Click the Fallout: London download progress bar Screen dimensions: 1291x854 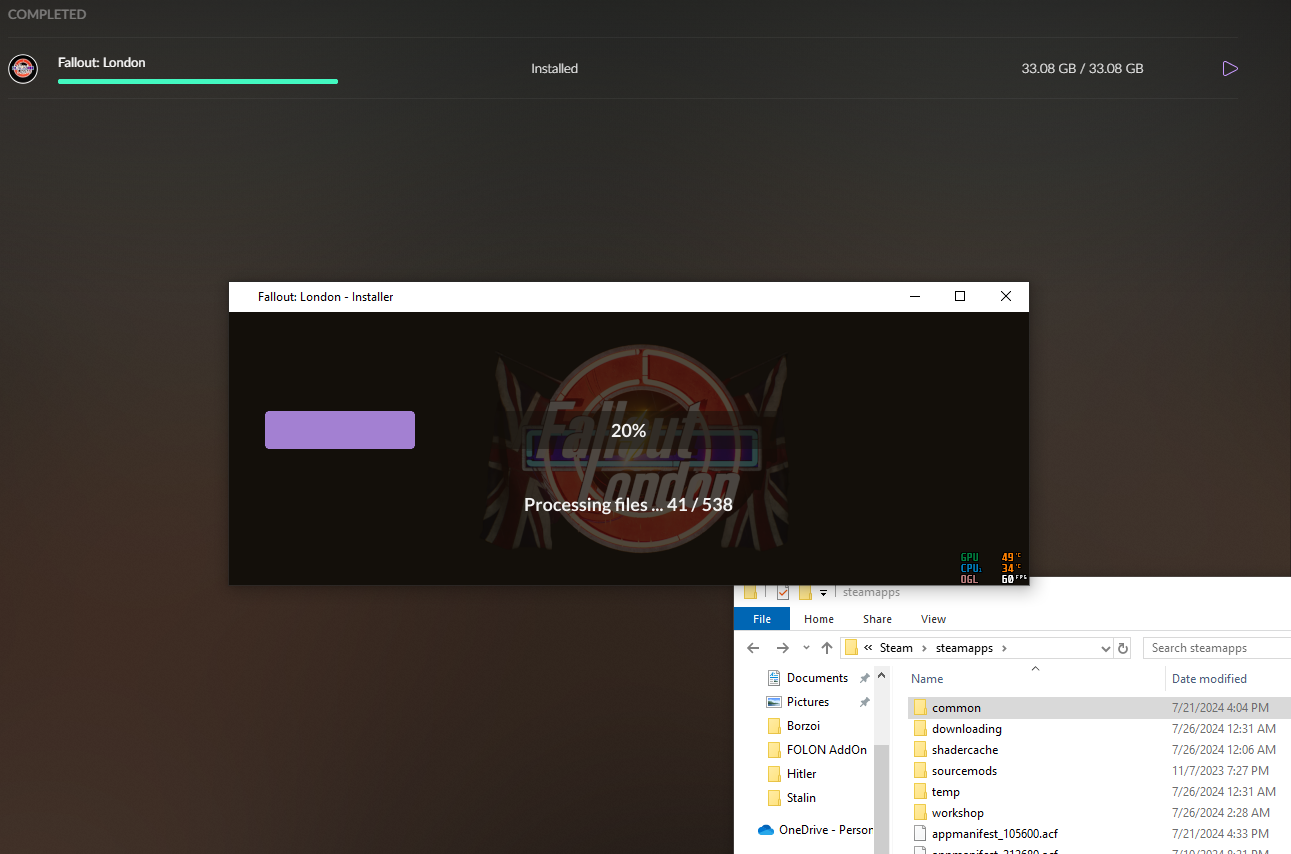tap(198, 81)
